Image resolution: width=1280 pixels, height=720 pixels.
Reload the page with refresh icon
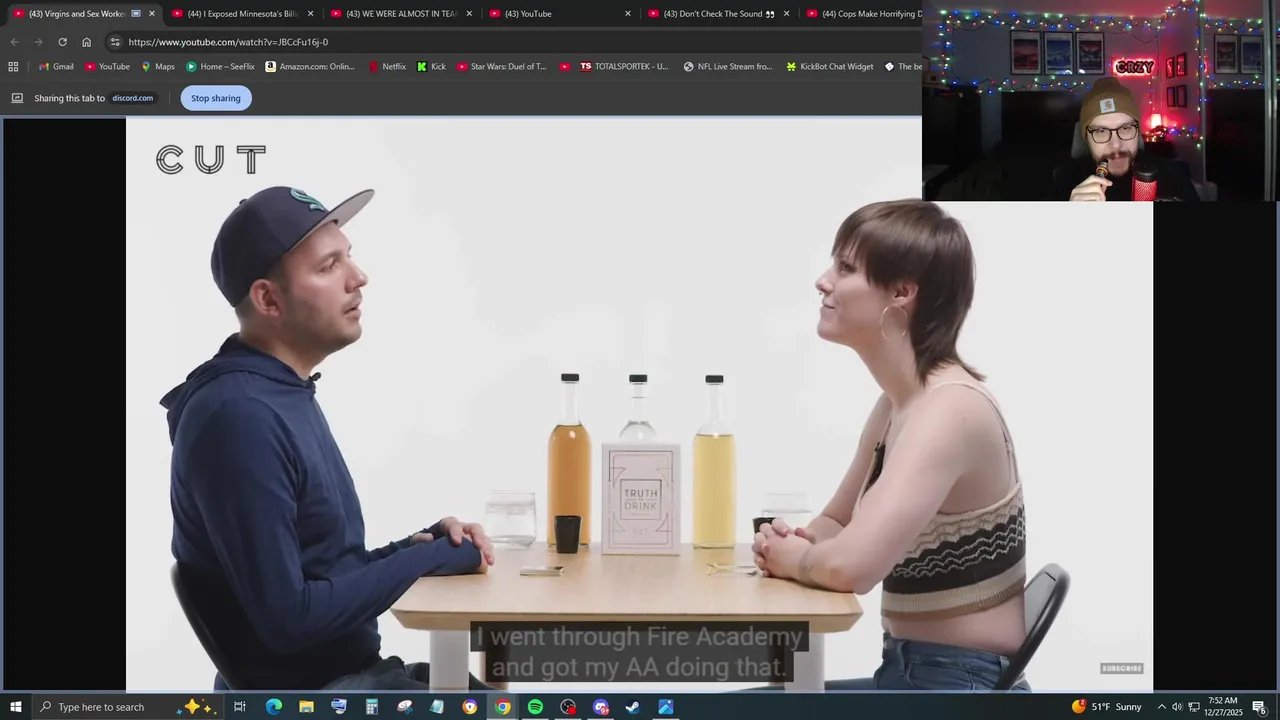62,42
